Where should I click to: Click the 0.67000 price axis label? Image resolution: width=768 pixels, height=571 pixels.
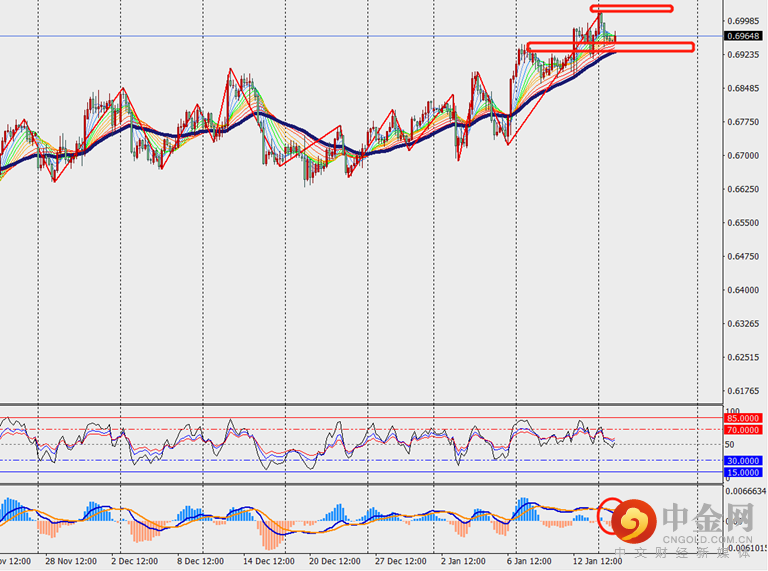(741, 156)
